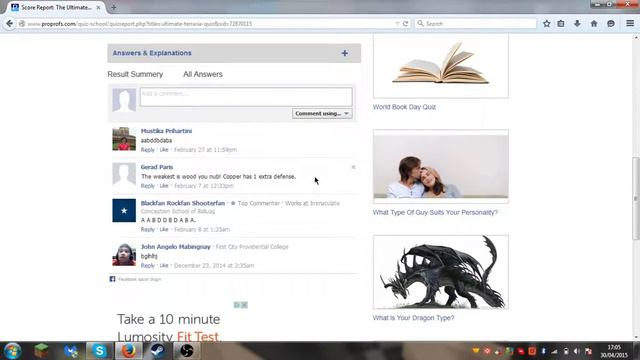Reply to Blackfan Rockfan Shooterfan's comment
Viewport: 640px width, 360px height.
click(x=148, y=229)
